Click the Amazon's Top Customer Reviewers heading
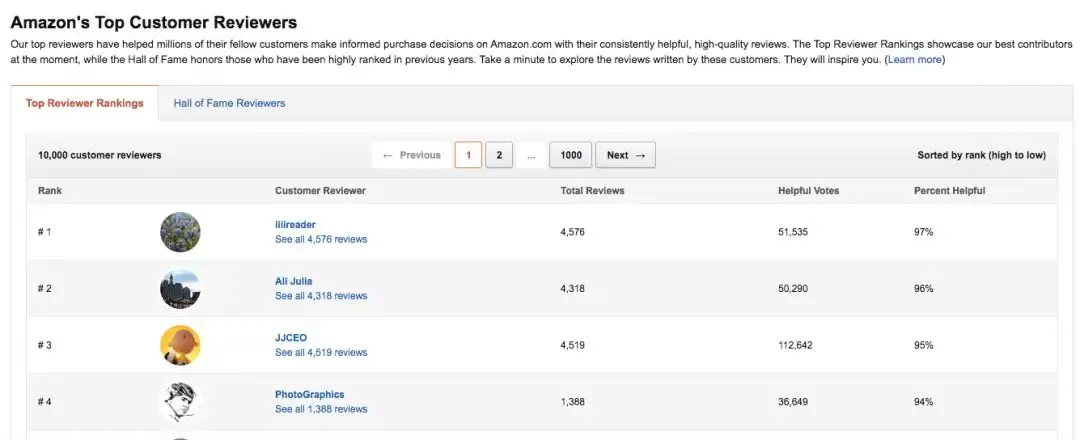Screen dimensions: 1080x440 tap(154, 23)
